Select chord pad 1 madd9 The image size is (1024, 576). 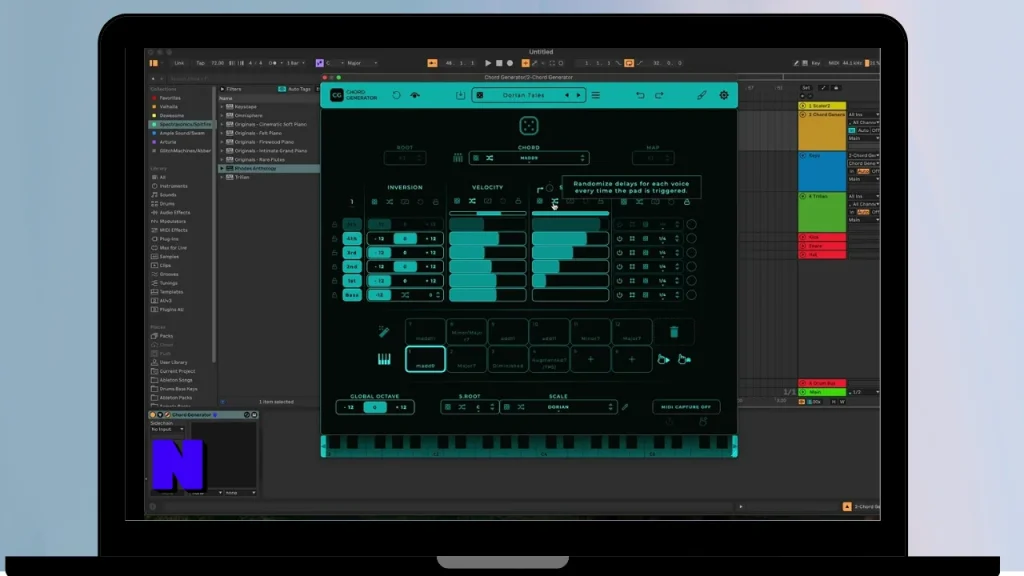(x=425, y=359)
